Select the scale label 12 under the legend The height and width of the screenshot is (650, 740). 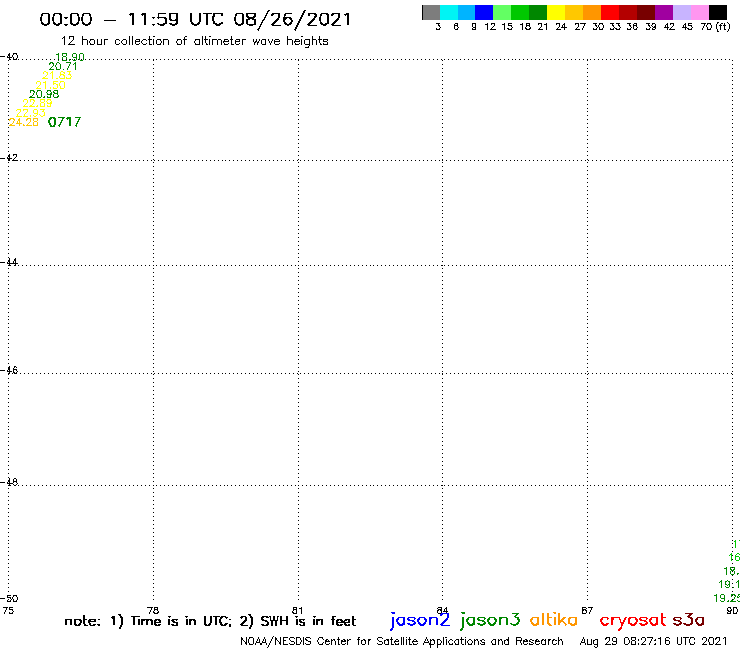pyautogui.click(x=490, y=27)
